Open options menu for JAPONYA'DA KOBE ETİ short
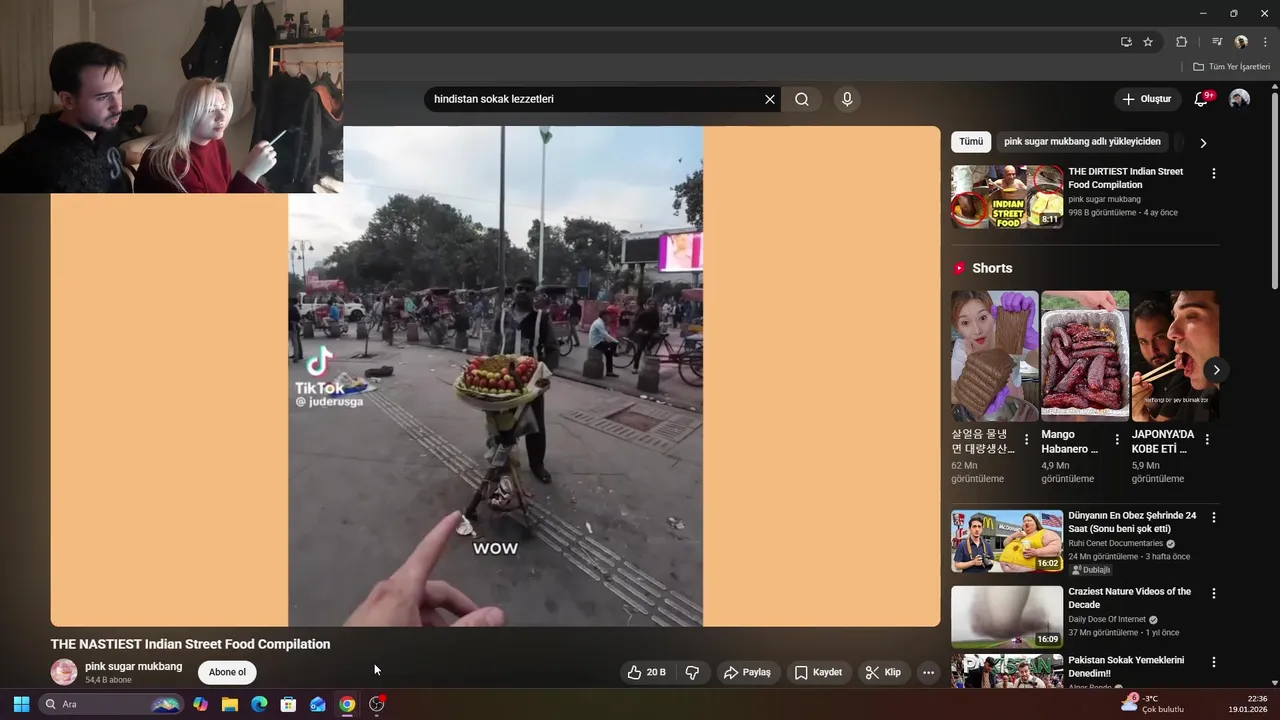This screenshot has width=1280, height=720. click(x=1207, y=439)
